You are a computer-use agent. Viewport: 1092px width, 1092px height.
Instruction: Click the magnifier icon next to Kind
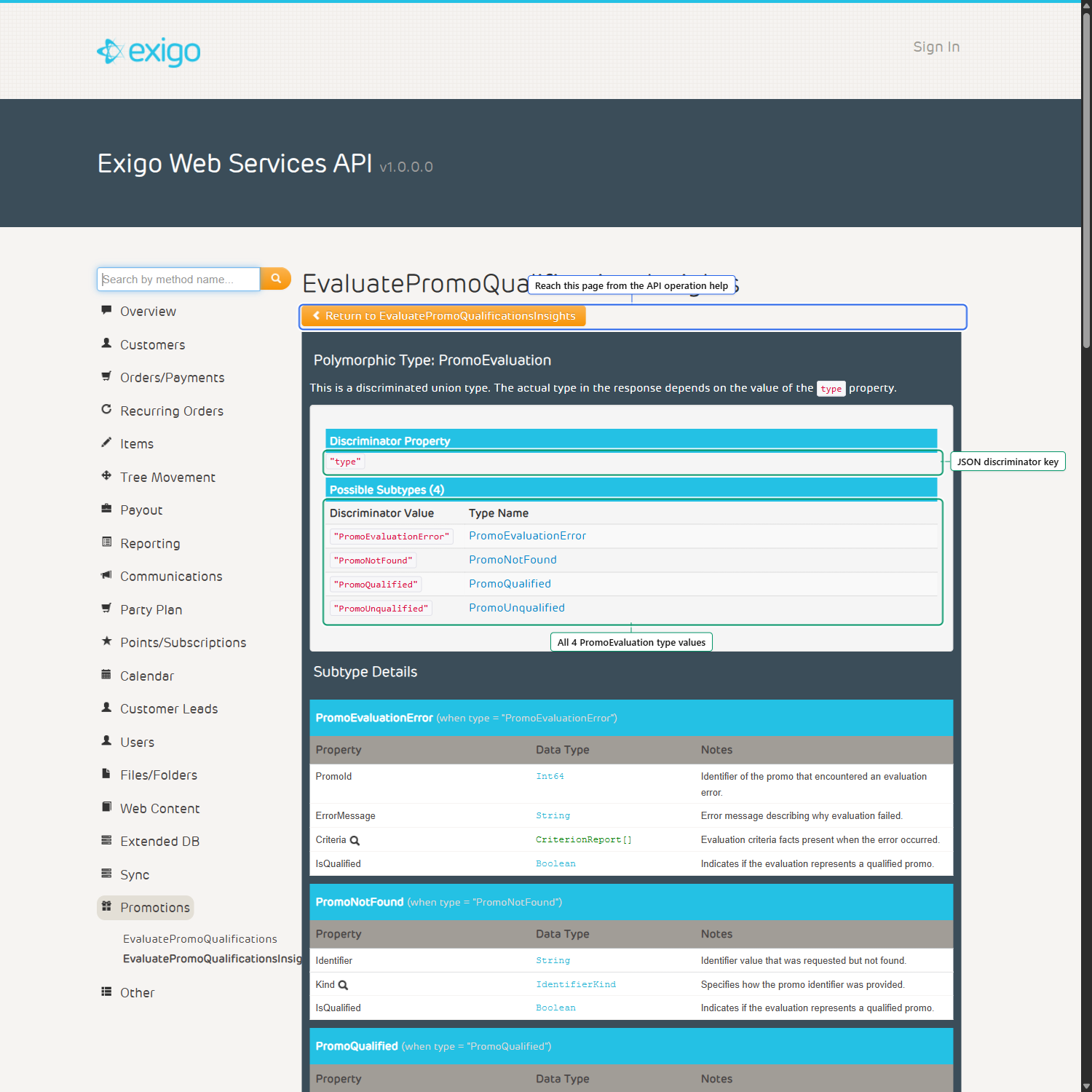tap(344, 985)
